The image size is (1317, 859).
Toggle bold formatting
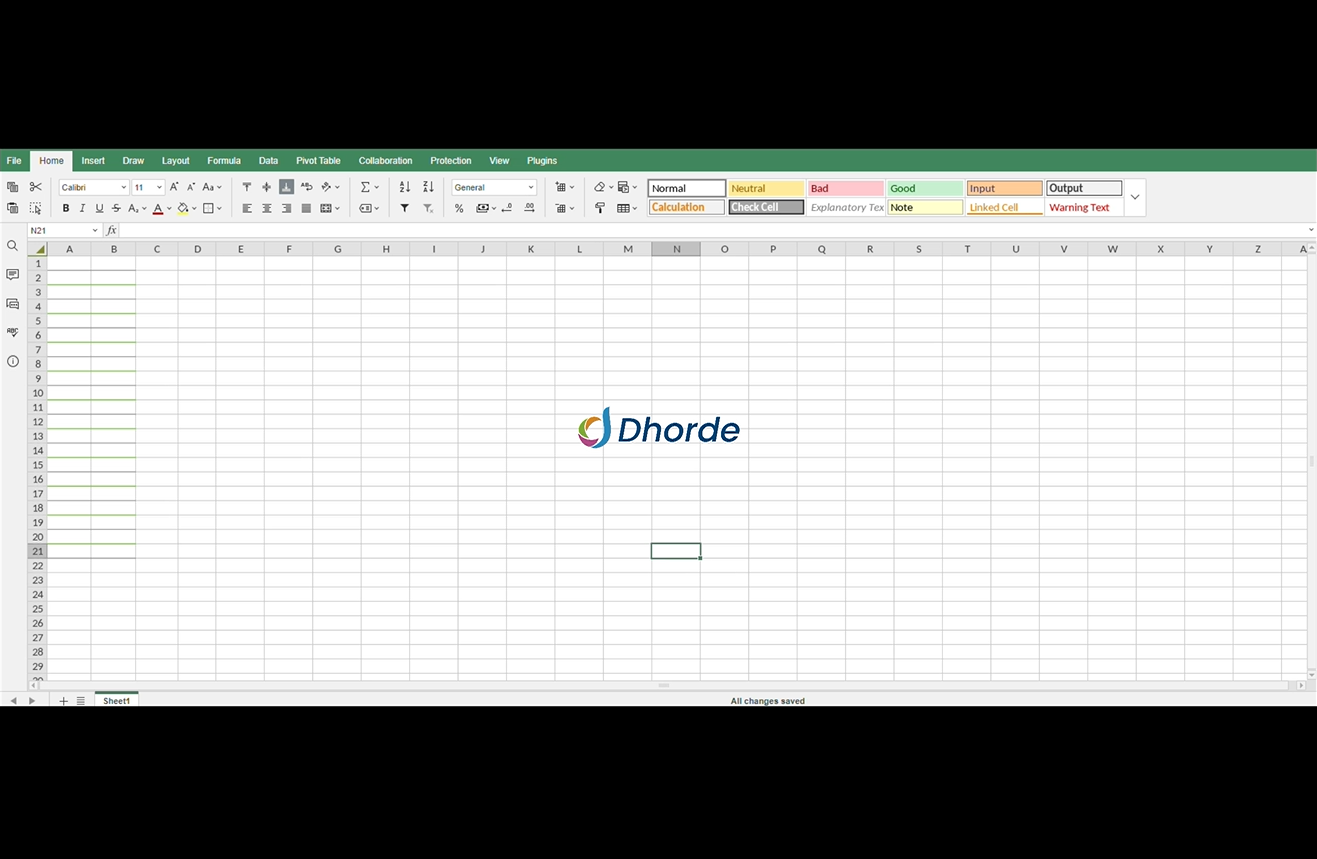tap(66, 208)
